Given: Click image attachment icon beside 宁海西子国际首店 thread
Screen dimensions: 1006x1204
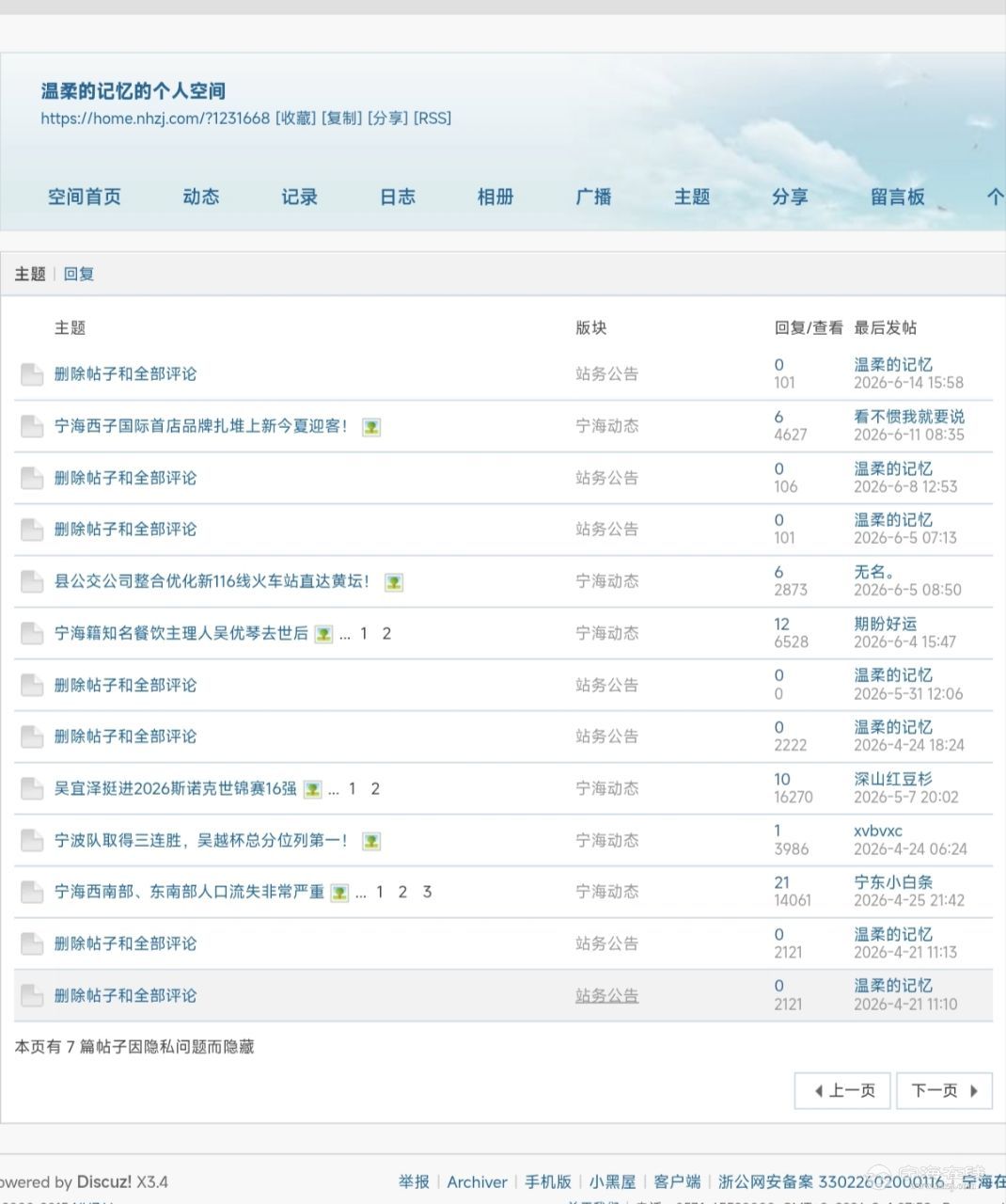Looking at the screenshot, I should pyautogui.click(x=371, y=427).
